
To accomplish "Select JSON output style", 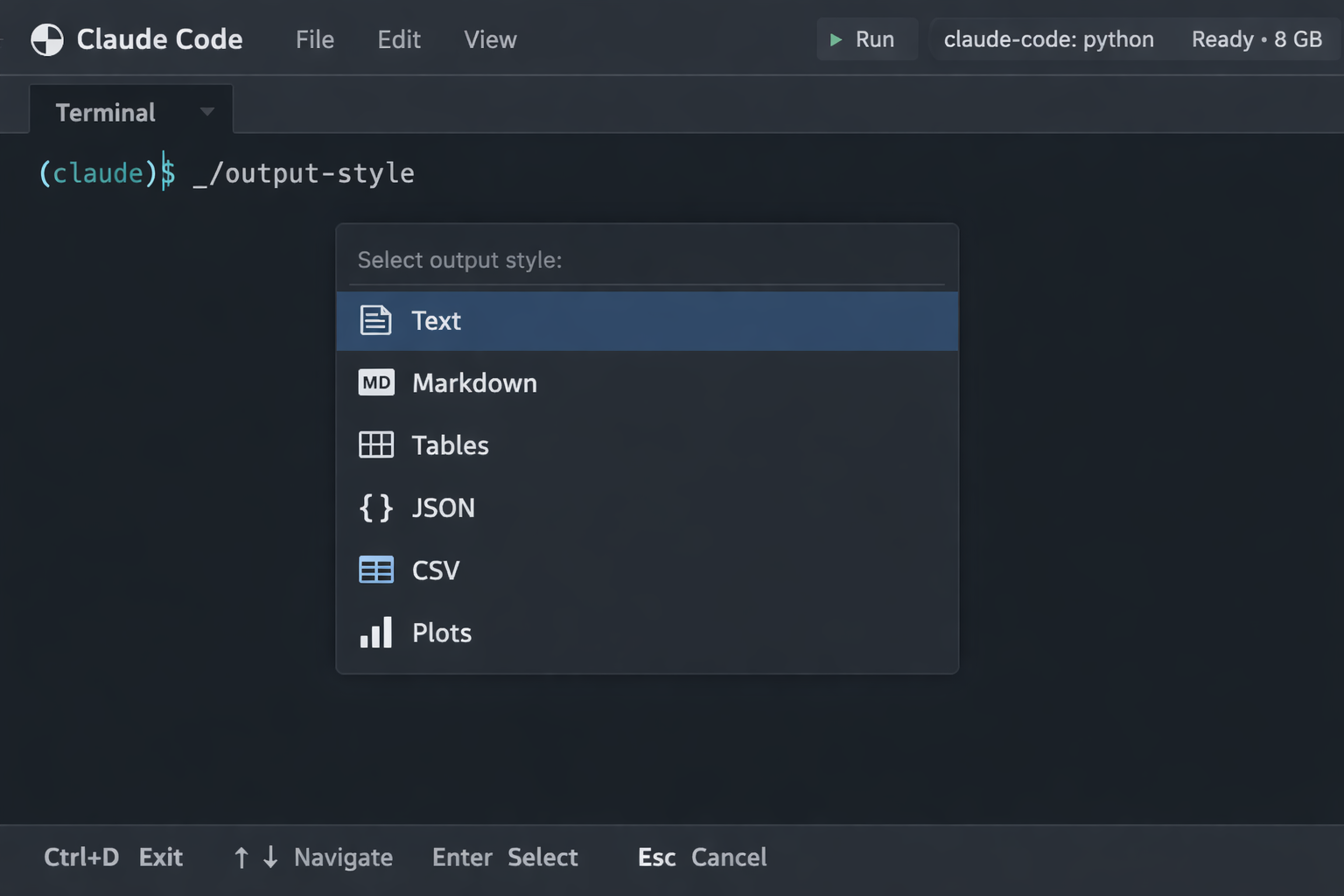I will click(x=647, y=507).
